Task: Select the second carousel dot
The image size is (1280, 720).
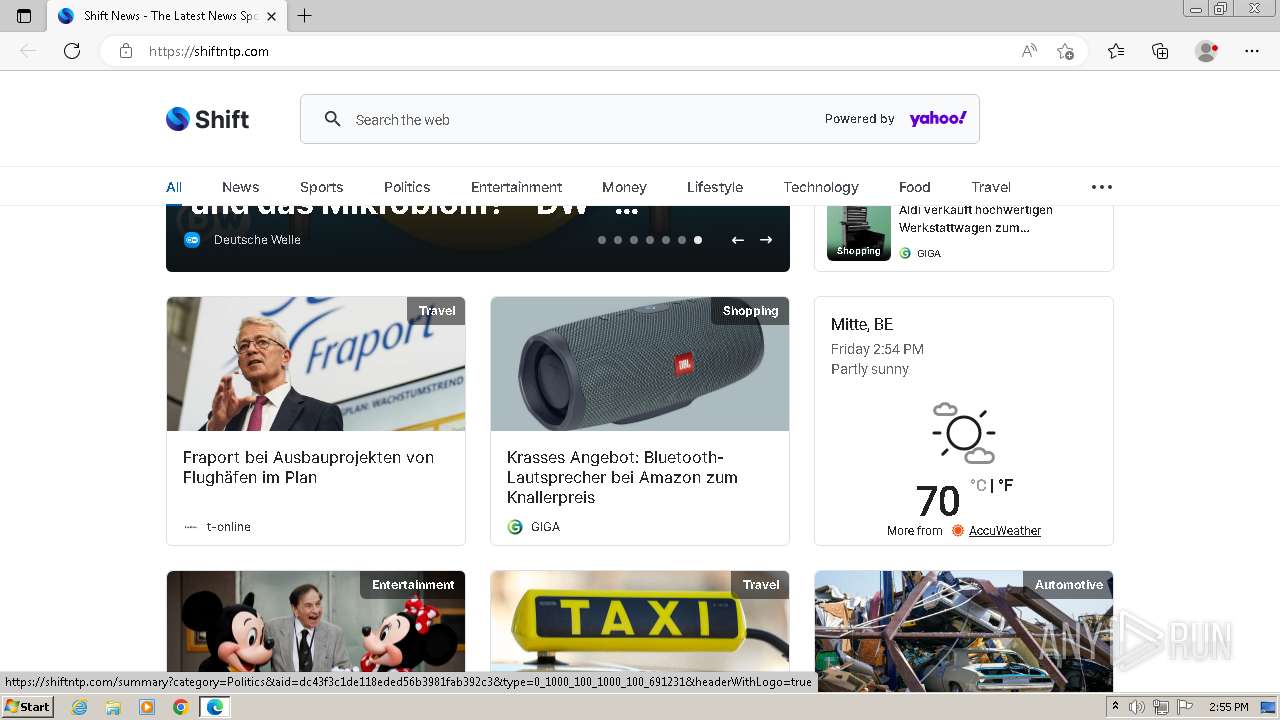Action: 618,240
